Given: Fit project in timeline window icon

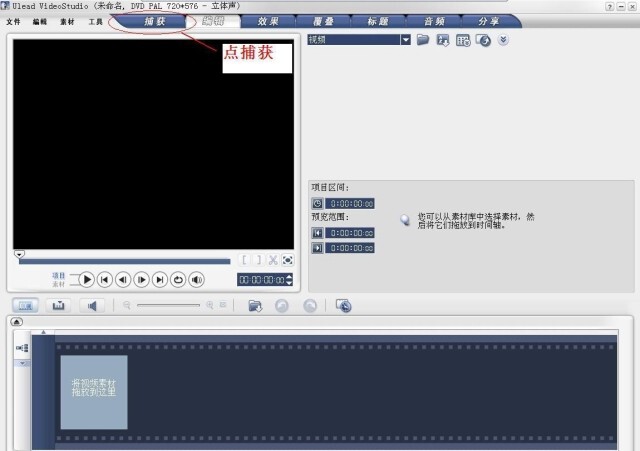Looking at the screenshot, I should pyautogui.click(x=223, y=305).
